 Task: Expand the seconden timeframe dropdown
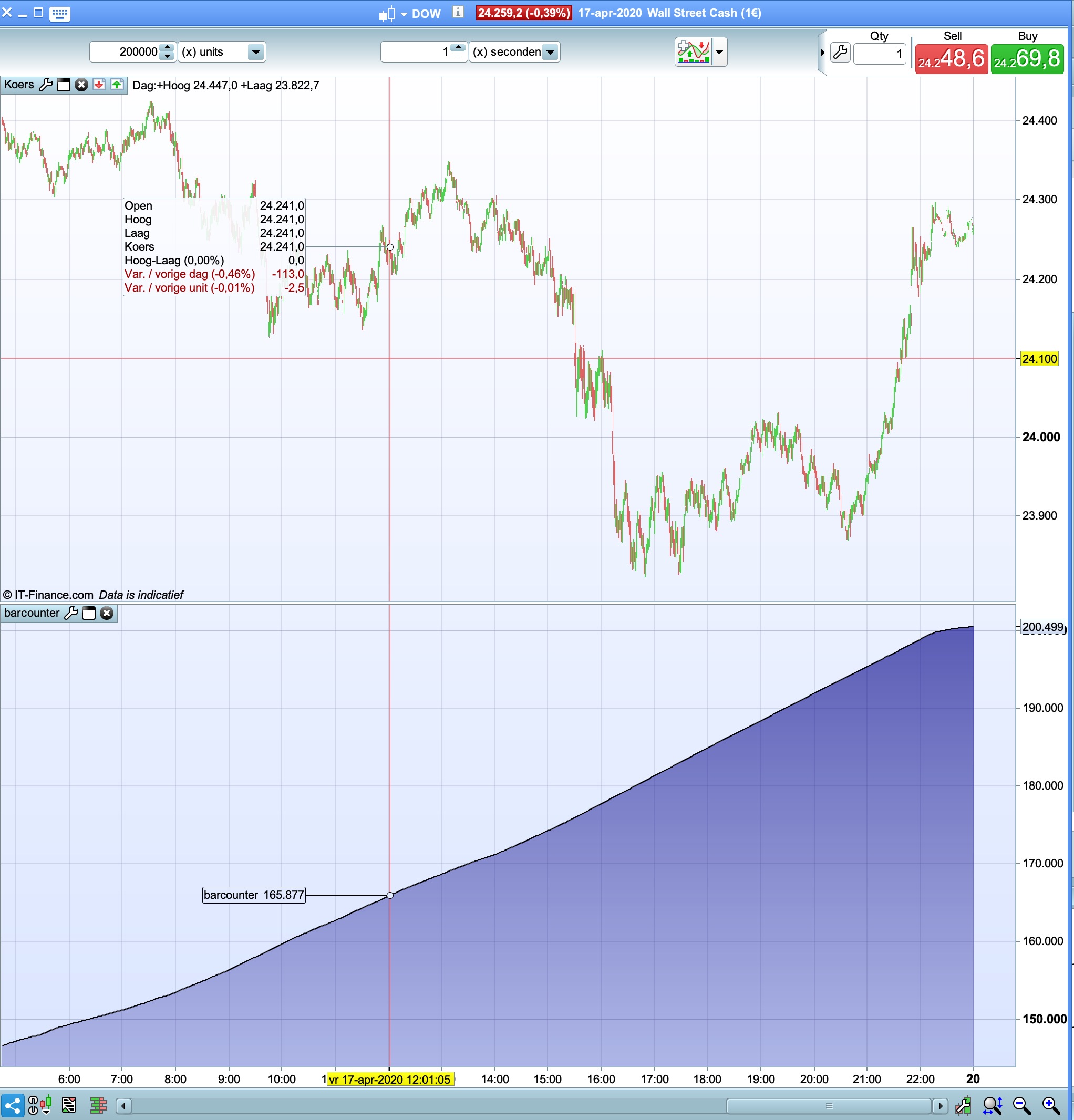[550, 52]
